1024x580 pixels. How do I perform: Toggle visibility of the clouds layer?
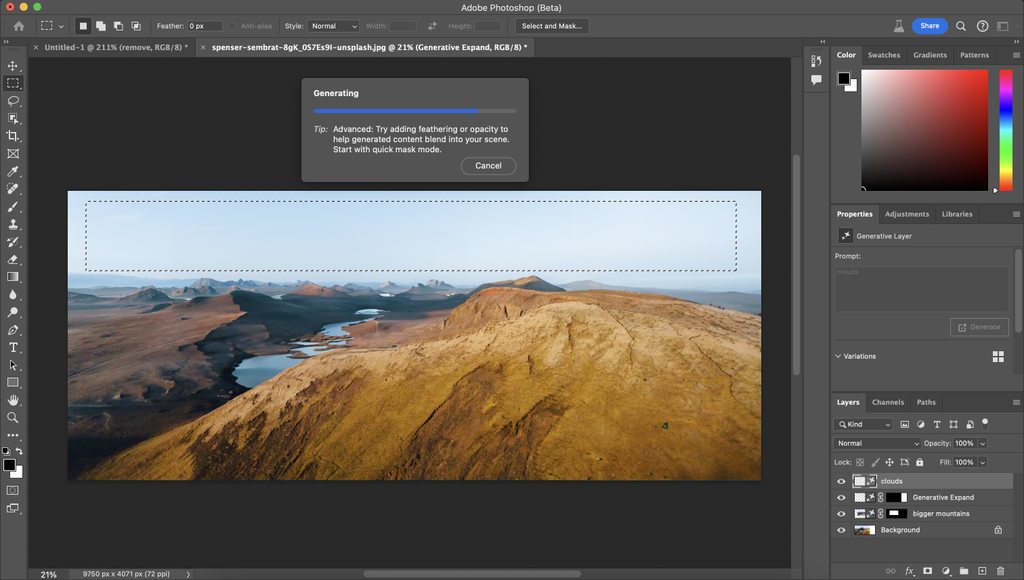[841, 481]
